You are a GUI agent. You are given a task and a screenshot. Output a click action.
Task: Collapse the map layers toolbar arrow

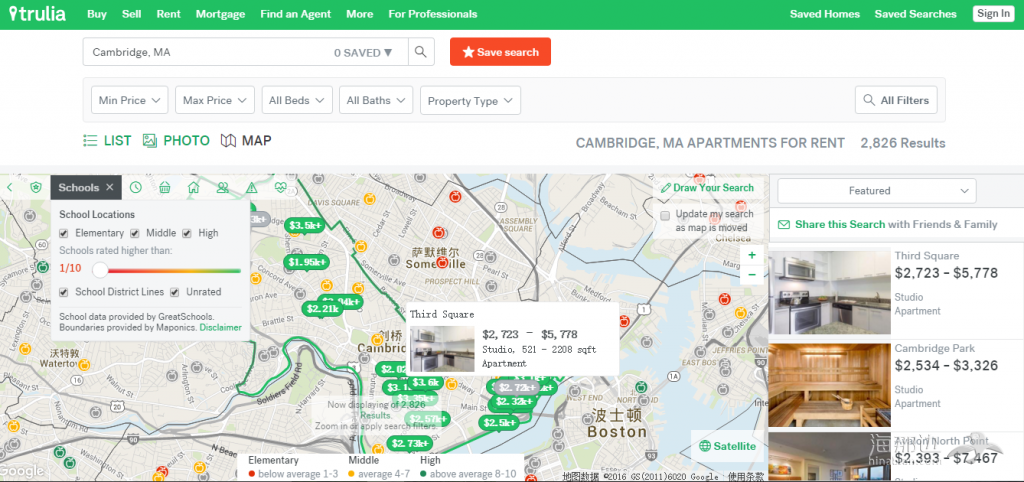click(10, 187)
